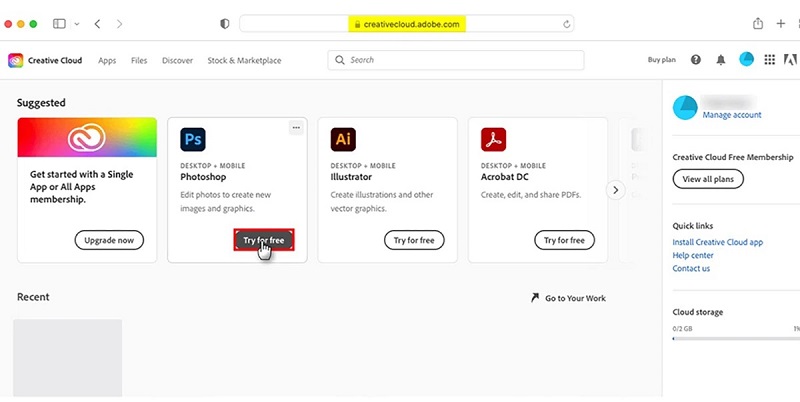Click the Illustrator Ai app icon
The height and width of the screenshot is (402, 800).
pos(343,139)
